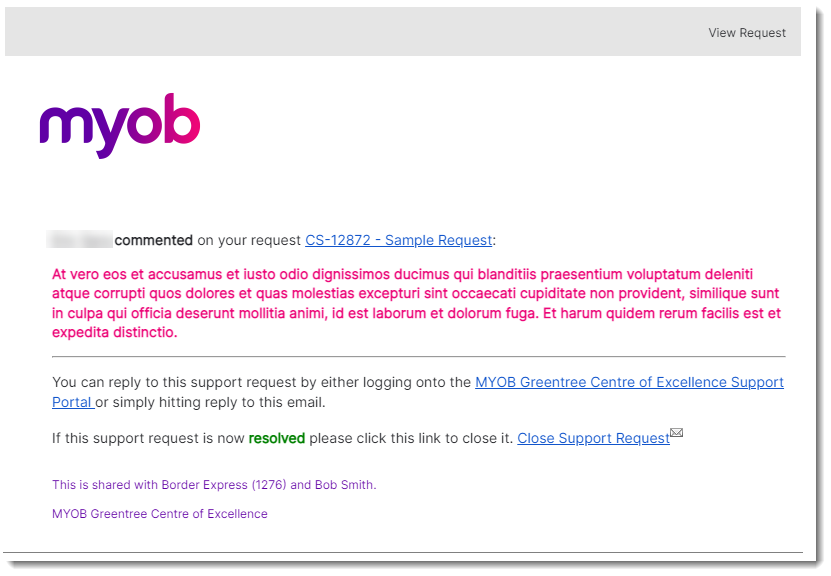Open the CS-12872 - Sample Request link

[x=399, y=240]
